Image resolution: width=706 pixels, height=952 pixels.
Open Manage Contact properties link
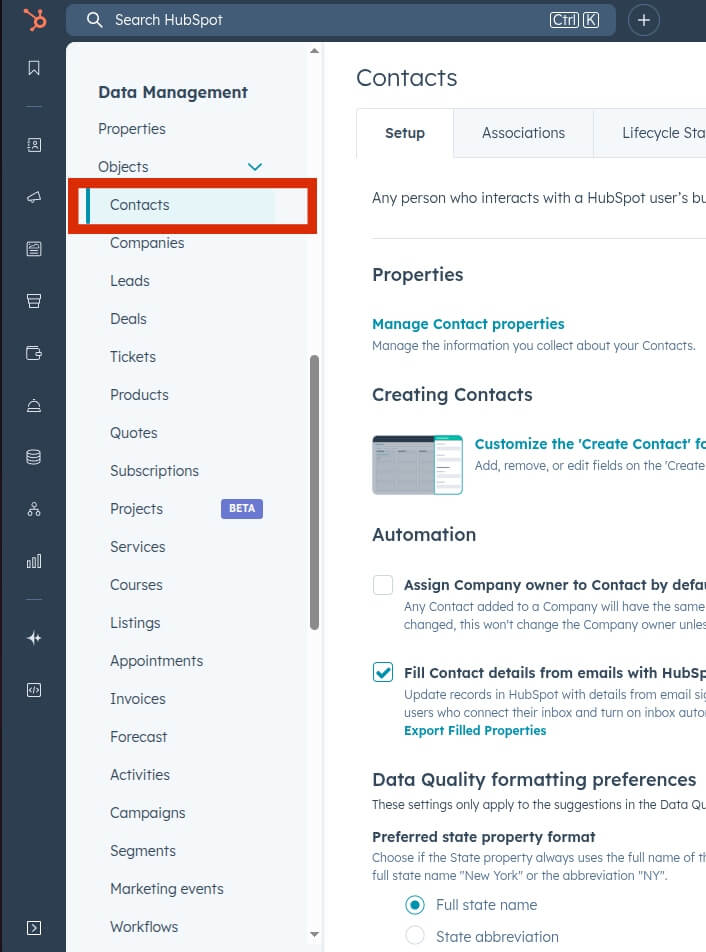click(468, 324)
